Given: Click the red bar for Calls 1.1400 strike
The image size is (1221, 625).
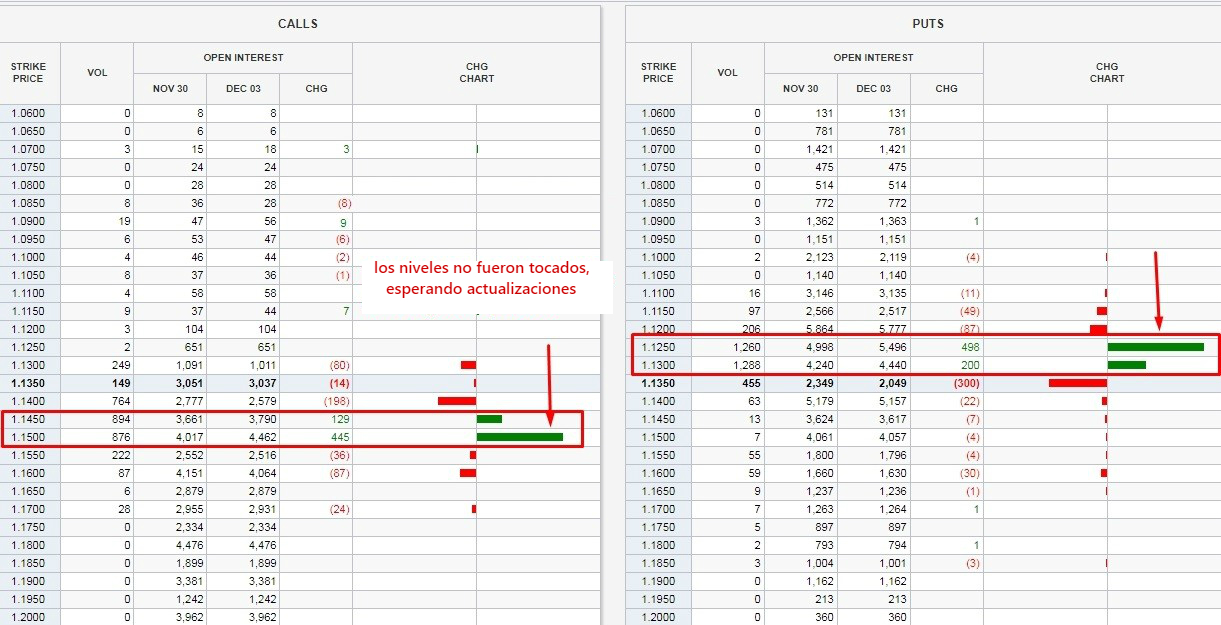Looking at the screenshot, I should [456, 401].
